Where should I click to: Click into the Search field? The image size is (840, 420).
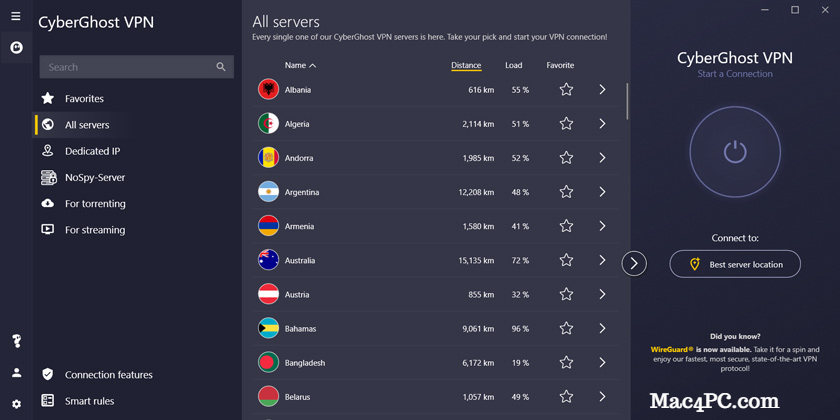[137, 67]
